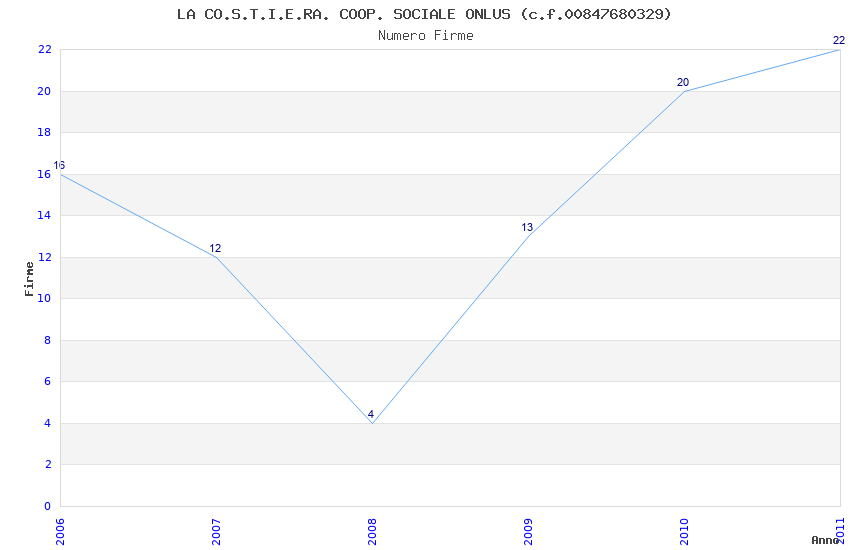Click the x-axis year 2007
Screen dimensions: 850x550
coord(216,531)
